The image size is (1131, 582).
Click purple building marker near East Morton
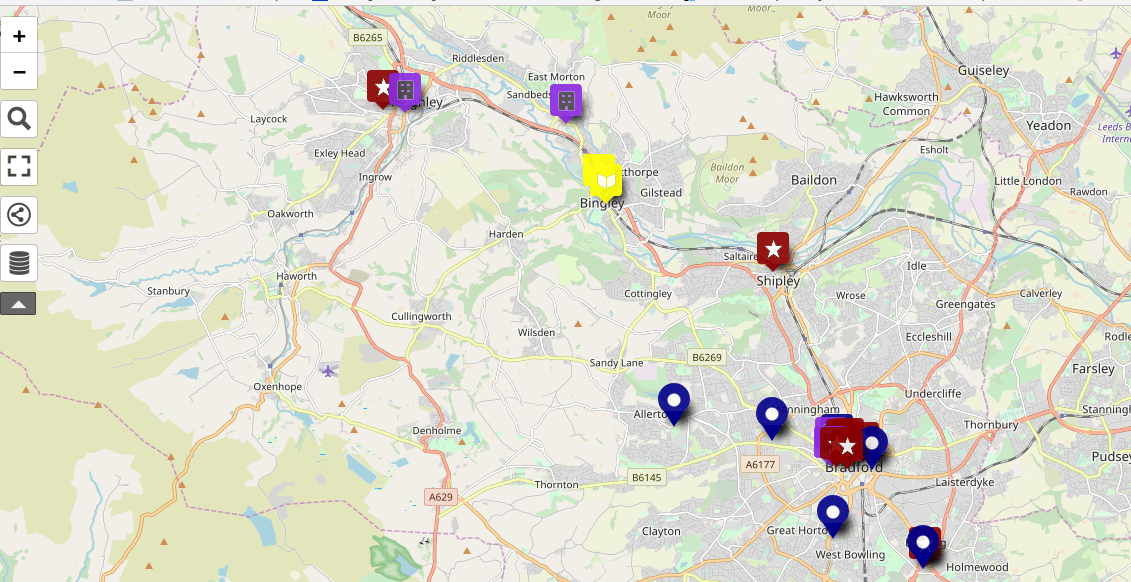[566, 100]
